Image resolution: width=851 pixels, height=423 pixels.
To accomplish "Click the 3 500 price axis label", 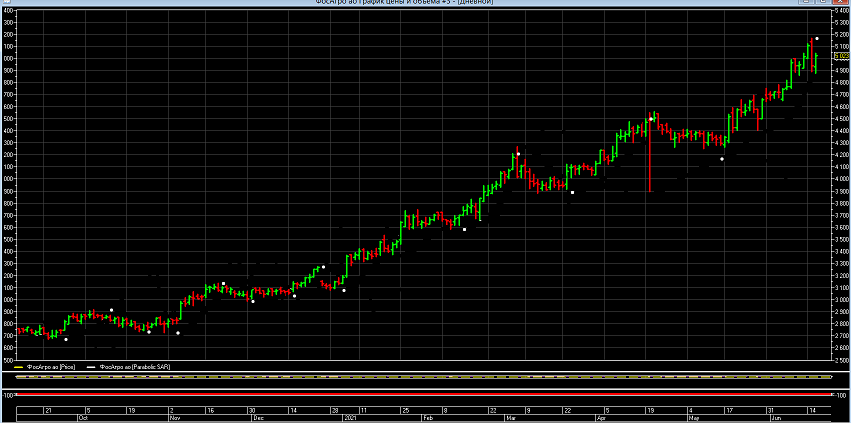I will pyautogui.click(x=841, y=239).
